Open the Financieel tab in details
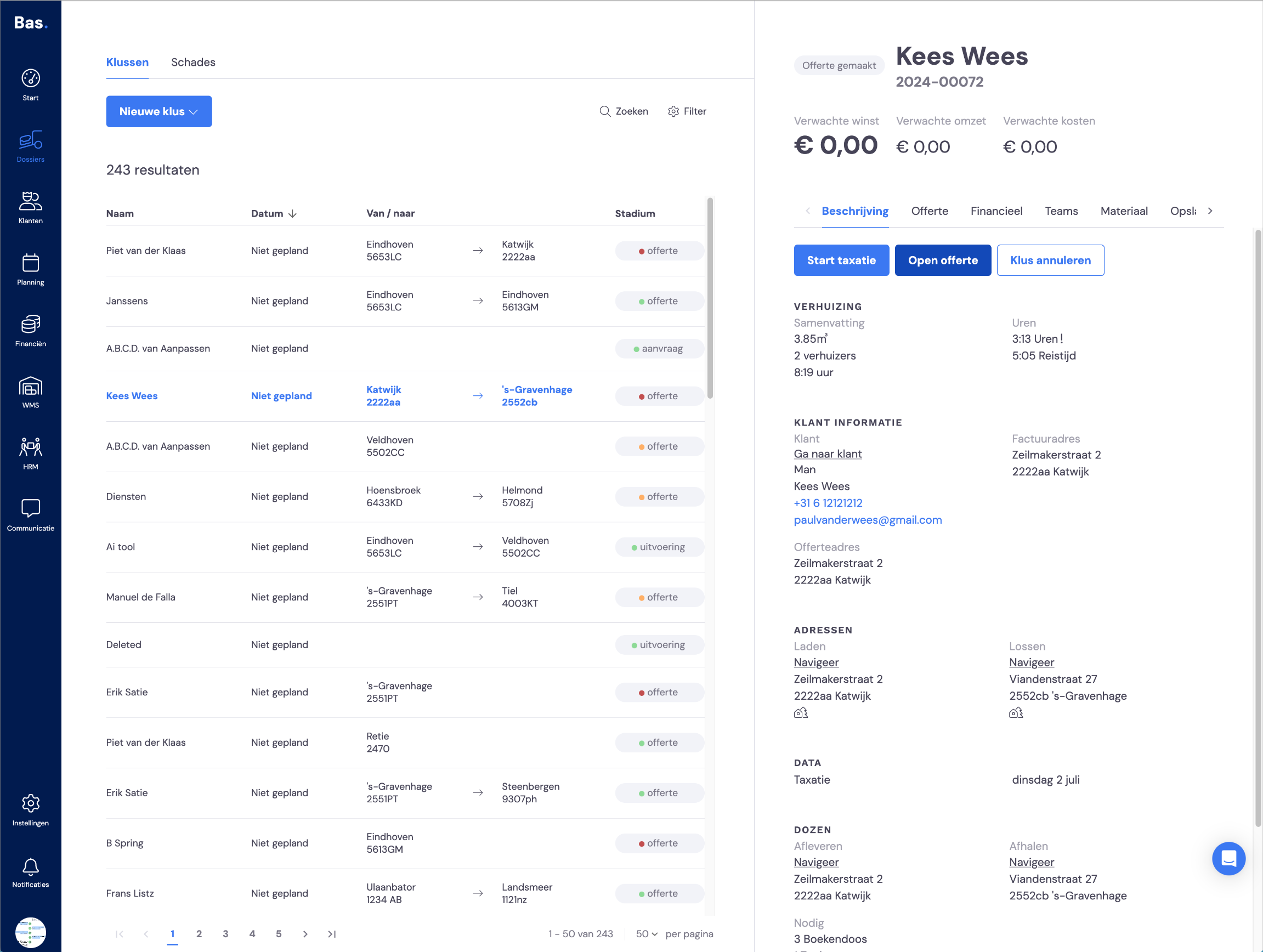Image resolution: width=1263 pixels, height=952 pixels. [x=996, y=211]
